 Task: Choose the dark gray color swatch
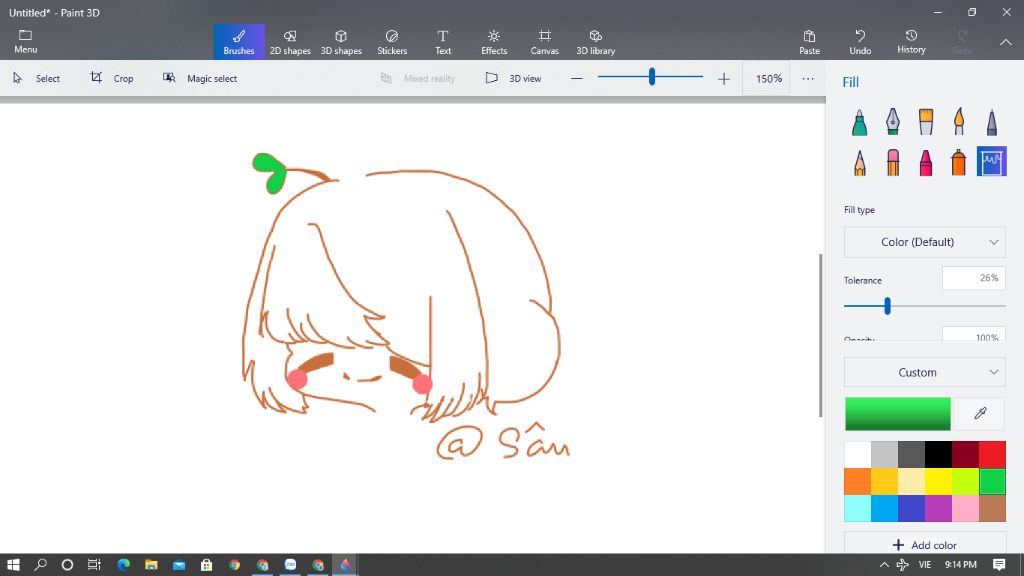tap(912, 455)
